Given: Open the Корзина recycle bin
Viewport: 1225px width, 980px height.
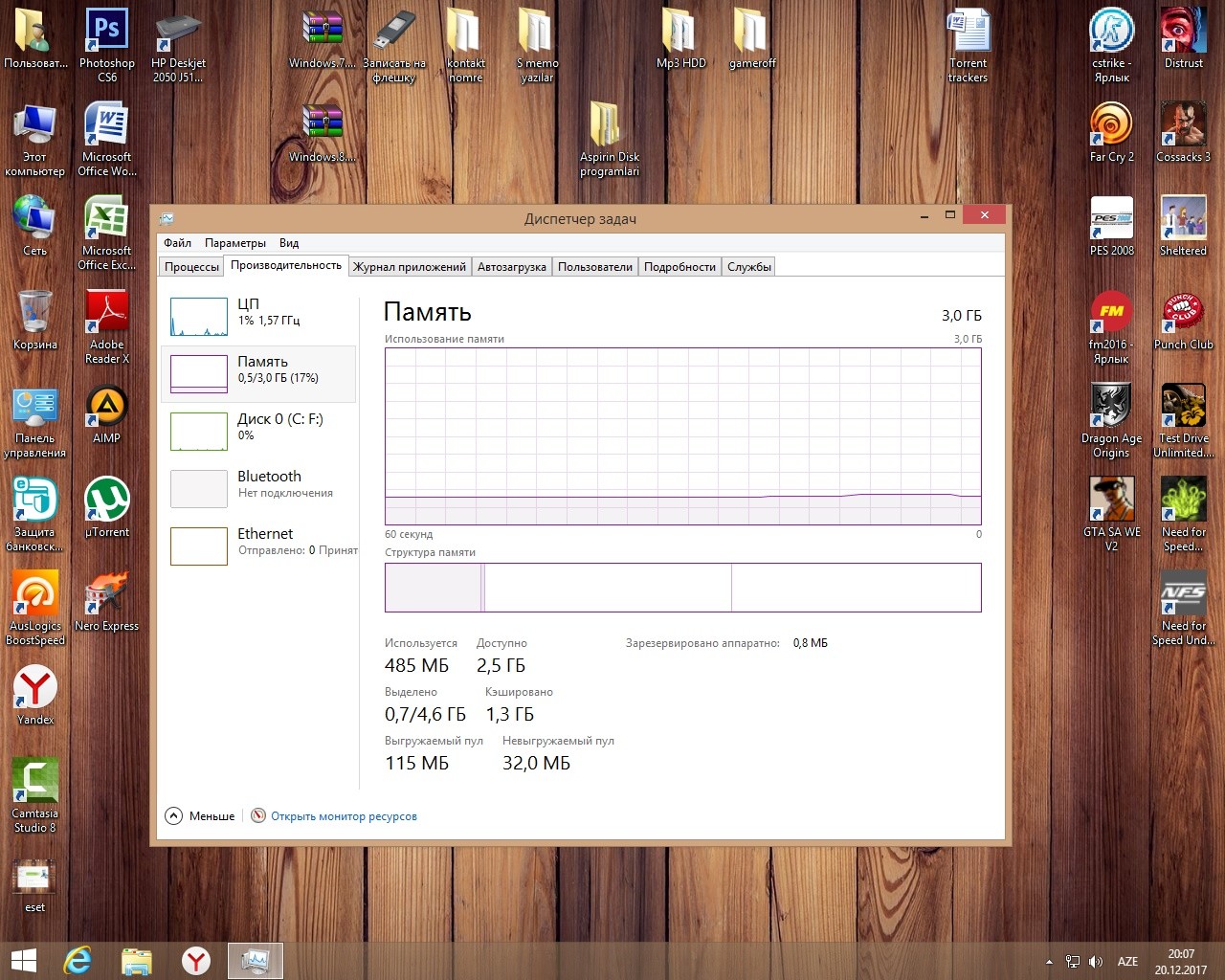Looking at the screenshot, I should point(34,320).
